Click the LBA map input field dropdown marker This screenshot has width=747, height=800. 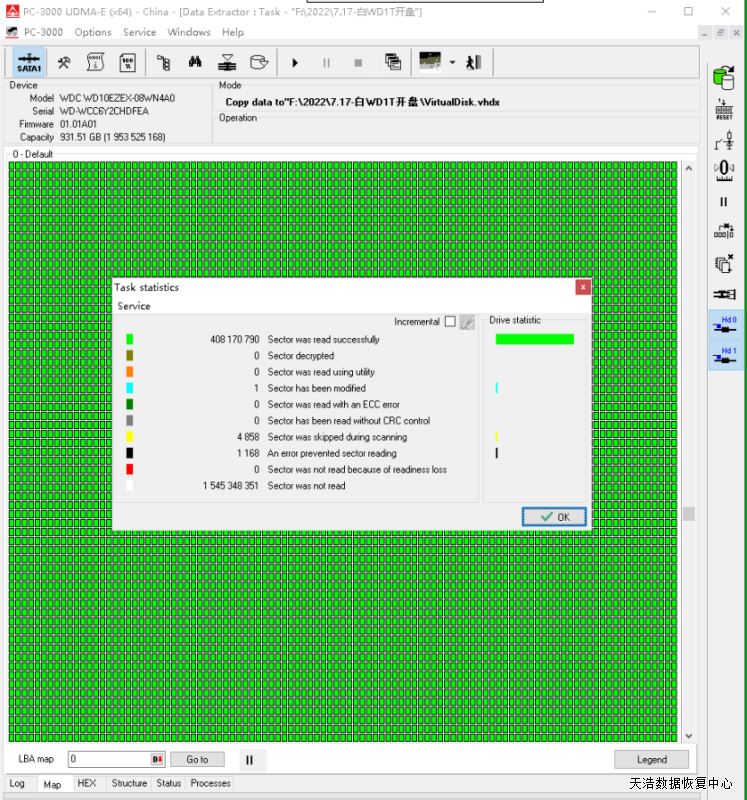click(x=157, y=760)
